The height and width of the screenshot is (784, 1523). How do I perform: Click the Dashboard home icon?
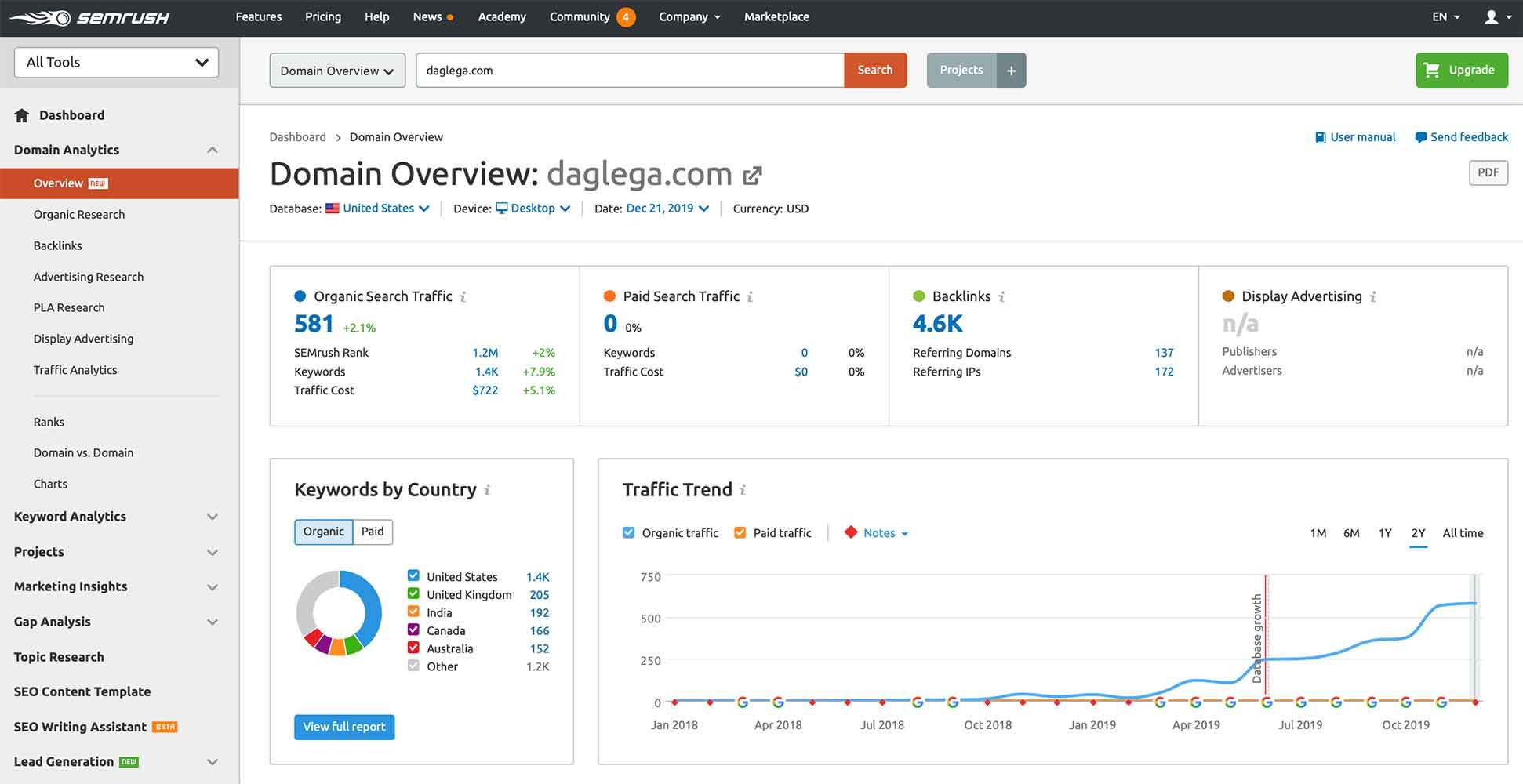tap(22, 115)
